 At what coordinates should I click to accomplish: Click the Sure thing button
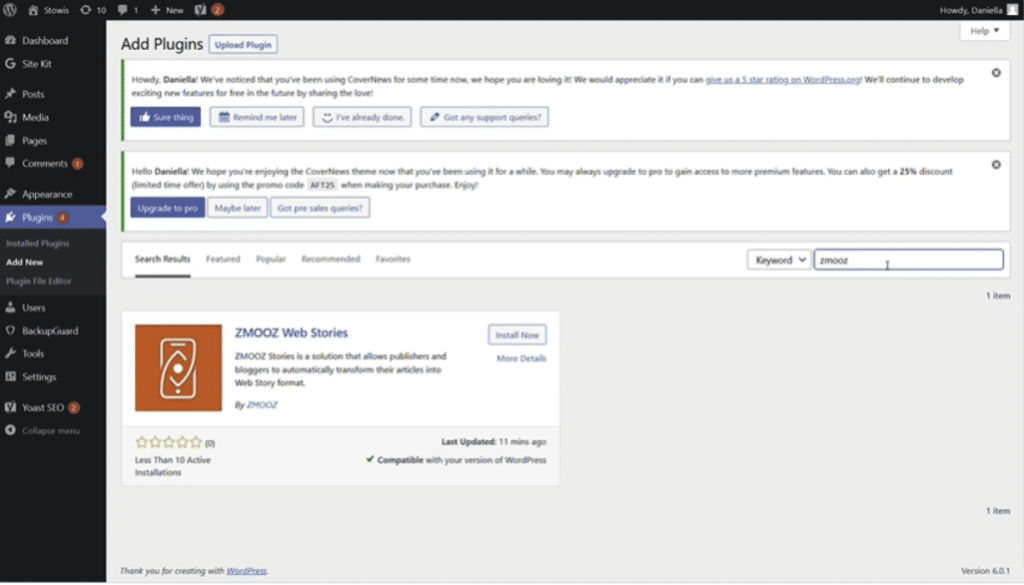(x=166, y=117)
